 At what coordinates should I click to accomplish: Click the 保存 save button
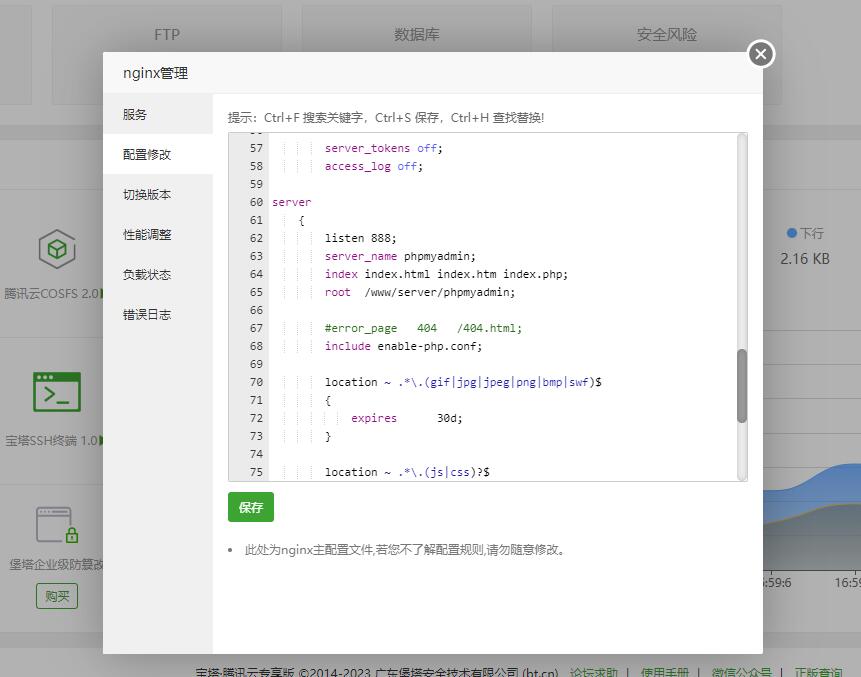coord(250,507)
